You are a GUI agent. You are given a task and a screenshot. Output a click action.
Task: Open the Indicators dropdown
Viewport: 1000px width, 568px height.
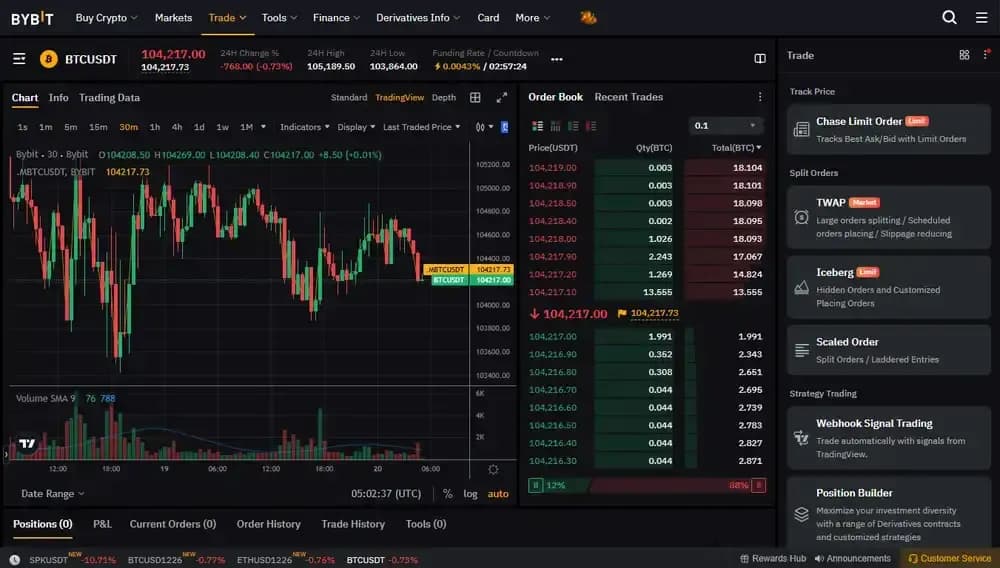pyautogui.click(x=305, y=127)
